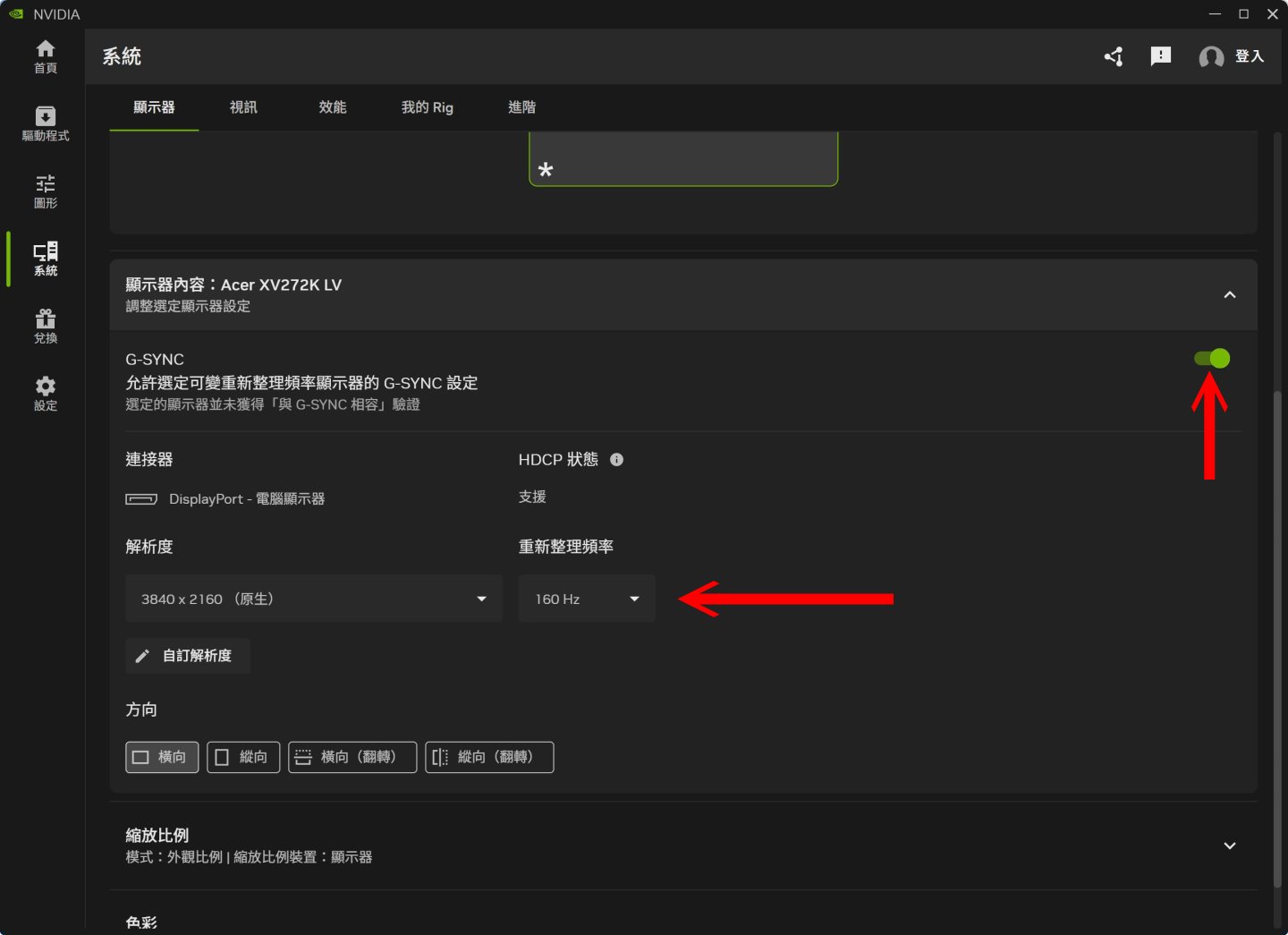The height and width of the screenshot is (935, 1288).
Task: Open the 設定 (Settings) sidebar icon
Action: point(45,392)
